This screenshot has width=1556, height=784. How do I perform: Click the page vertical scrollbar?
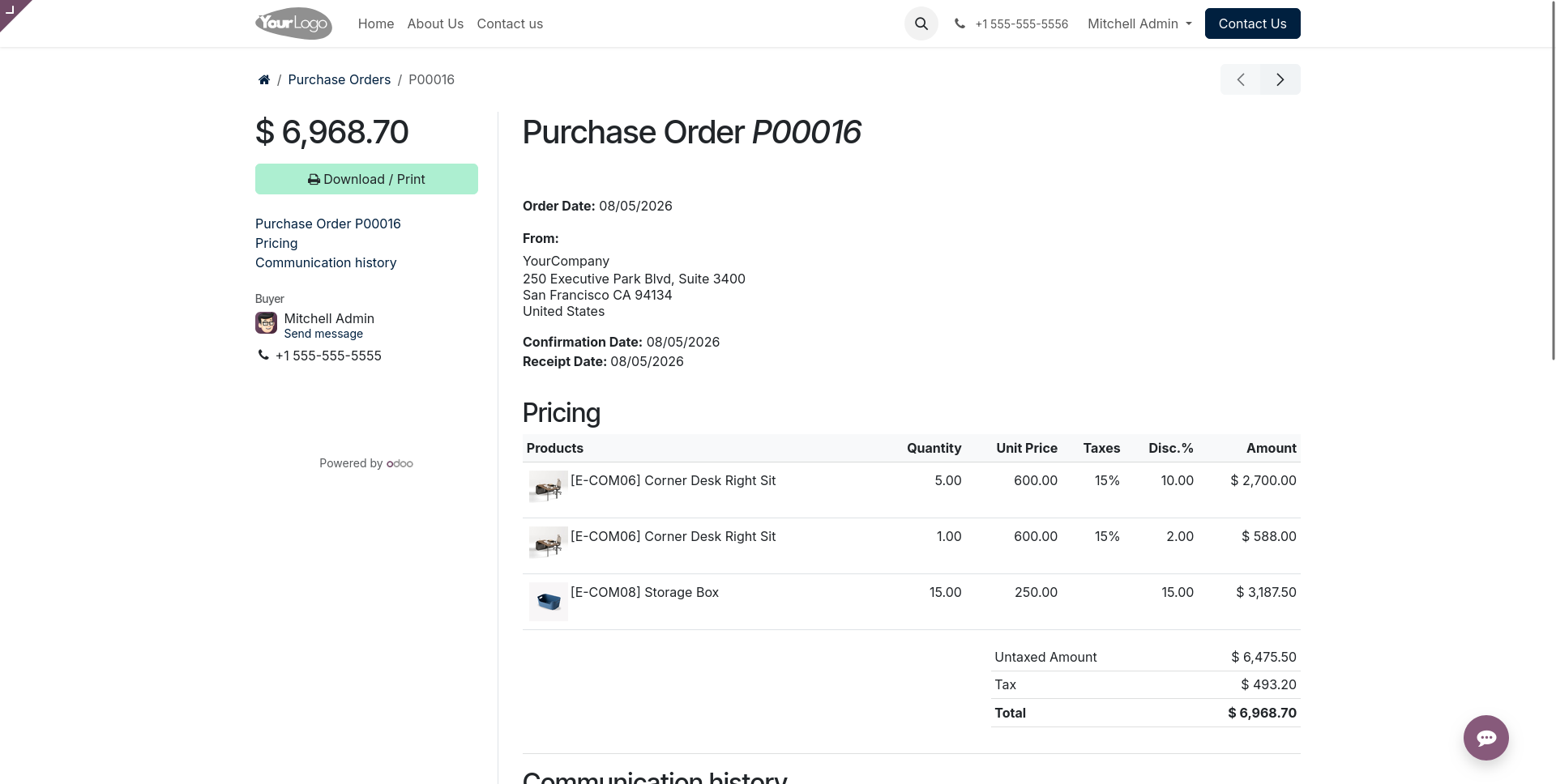[x=1552, y=180]
